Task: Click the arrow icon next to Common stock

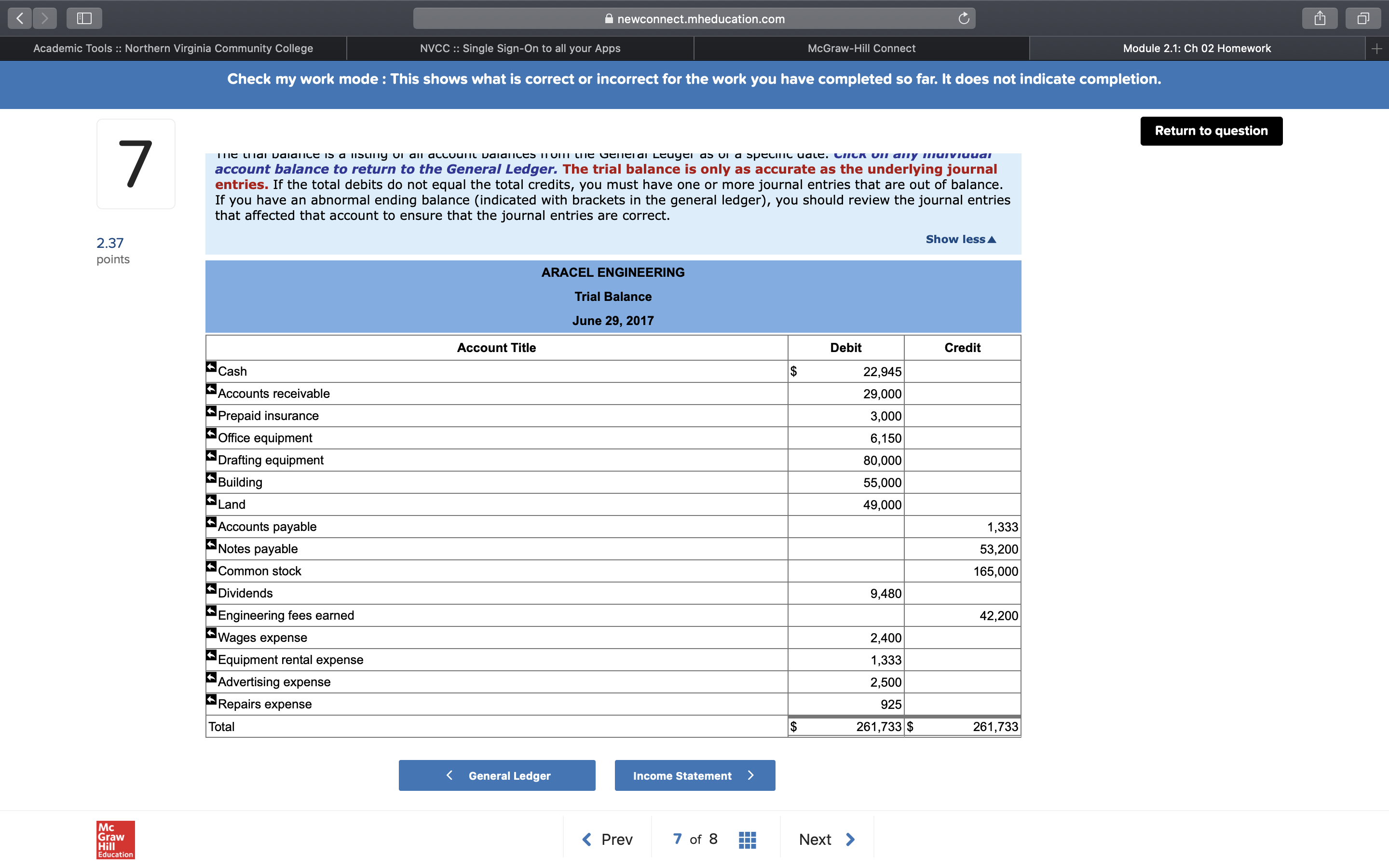Action: pyautogui.click(x=211, y=567)
